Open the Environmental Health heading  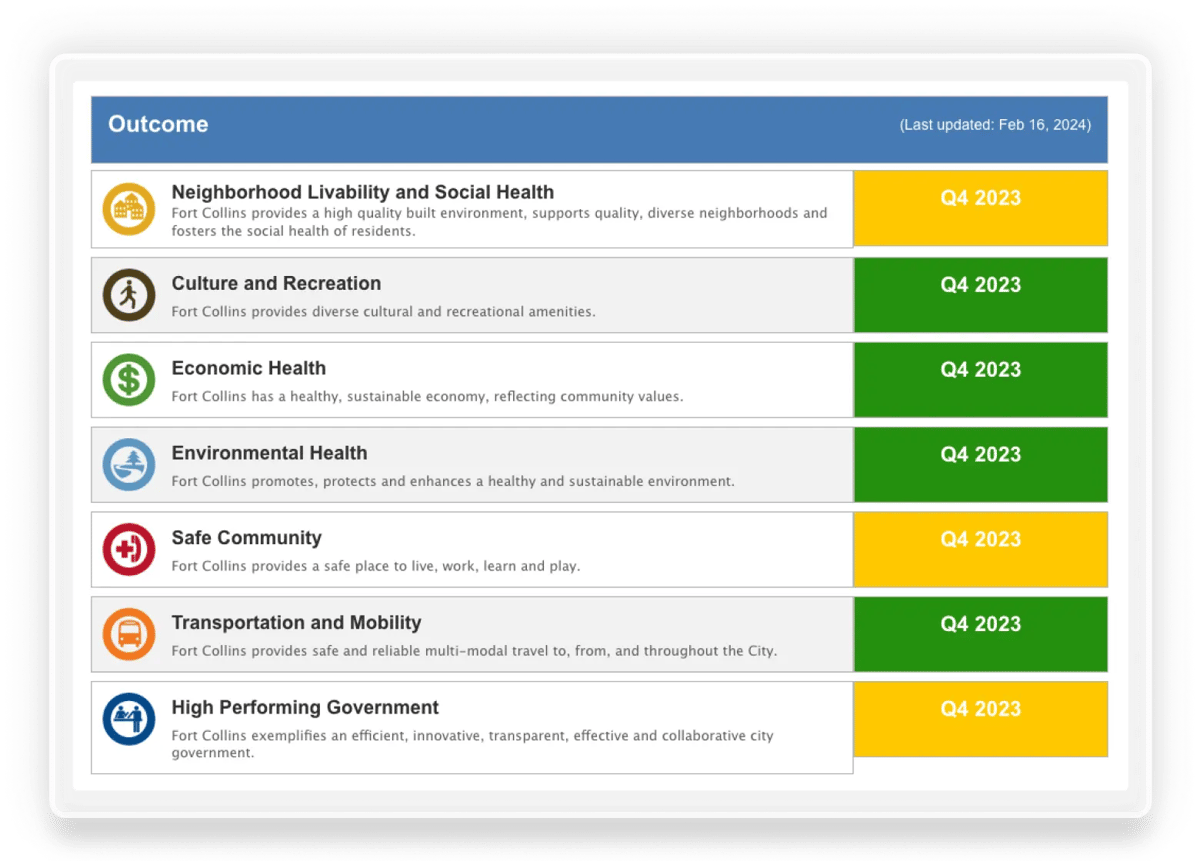coord(269,453)
